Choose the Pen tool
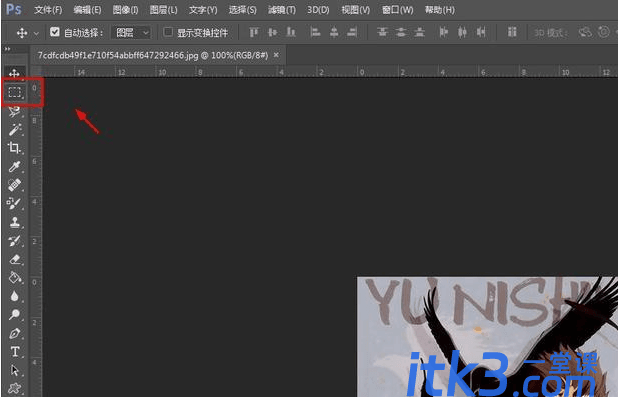 (15, 333)
